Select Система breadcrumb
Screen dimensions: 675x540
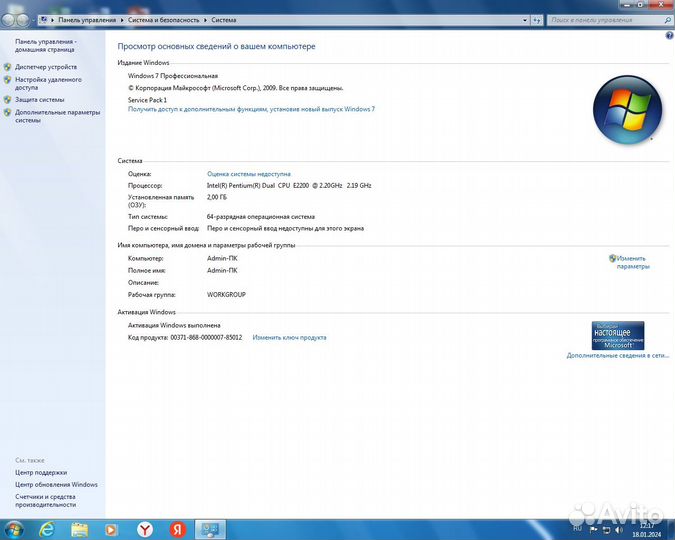pos(223,20)
